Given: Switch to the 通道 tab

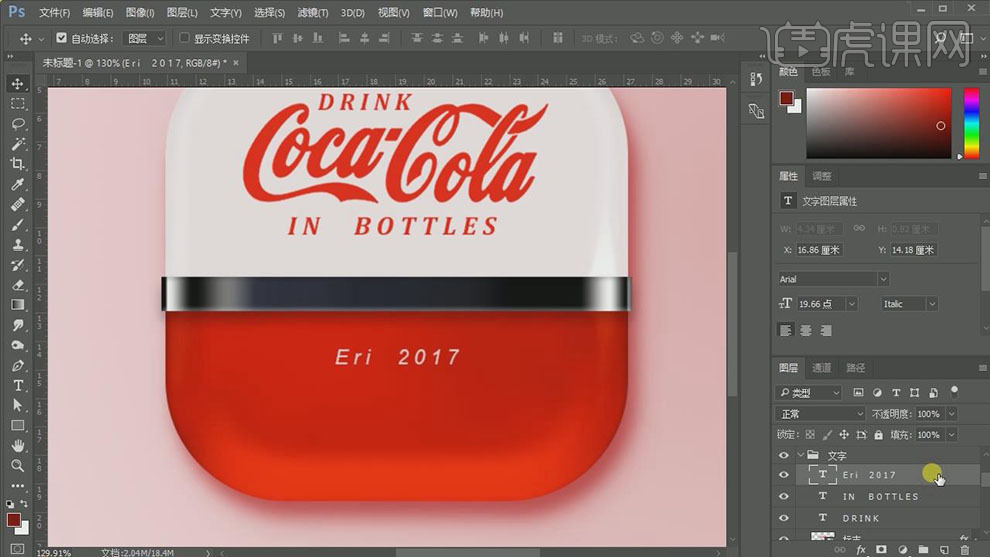Looking at the screenshot, I should (821, 367).
